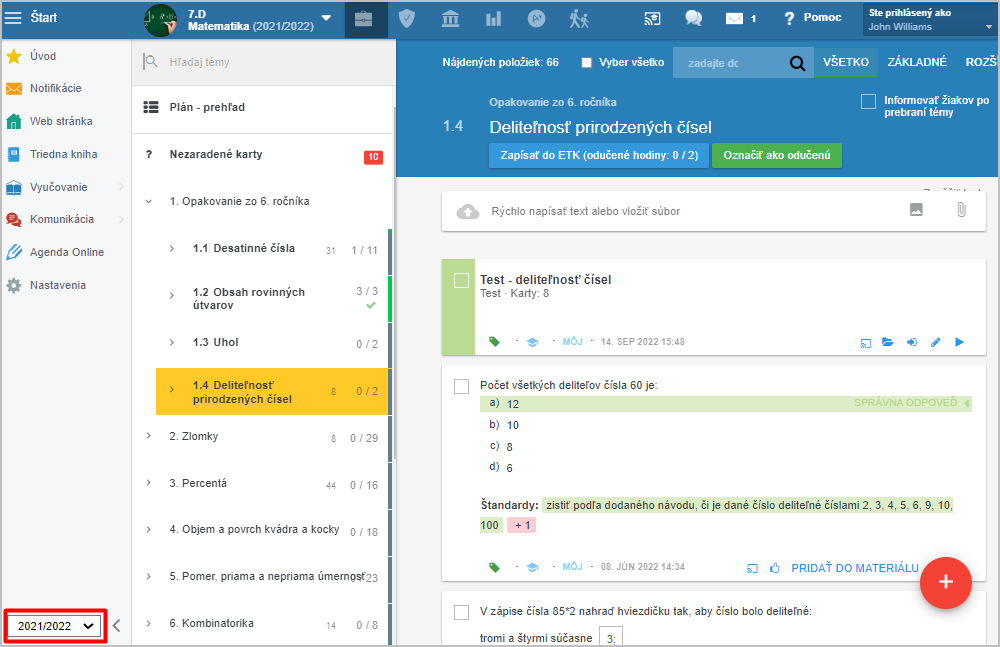Open the chat bubbles icon in top bar
The width and height of the screenshot is (1000, 647).
[x=693, y=18]
